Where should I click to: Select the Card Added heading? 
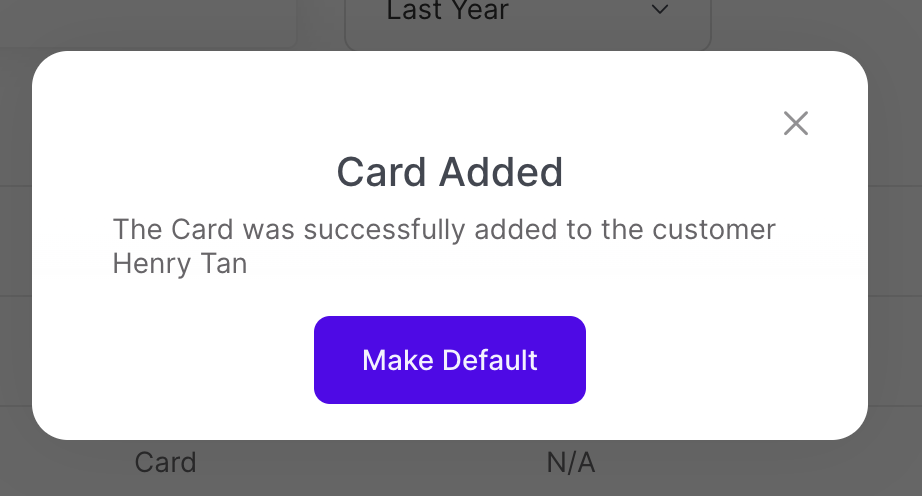click(450, 172)
